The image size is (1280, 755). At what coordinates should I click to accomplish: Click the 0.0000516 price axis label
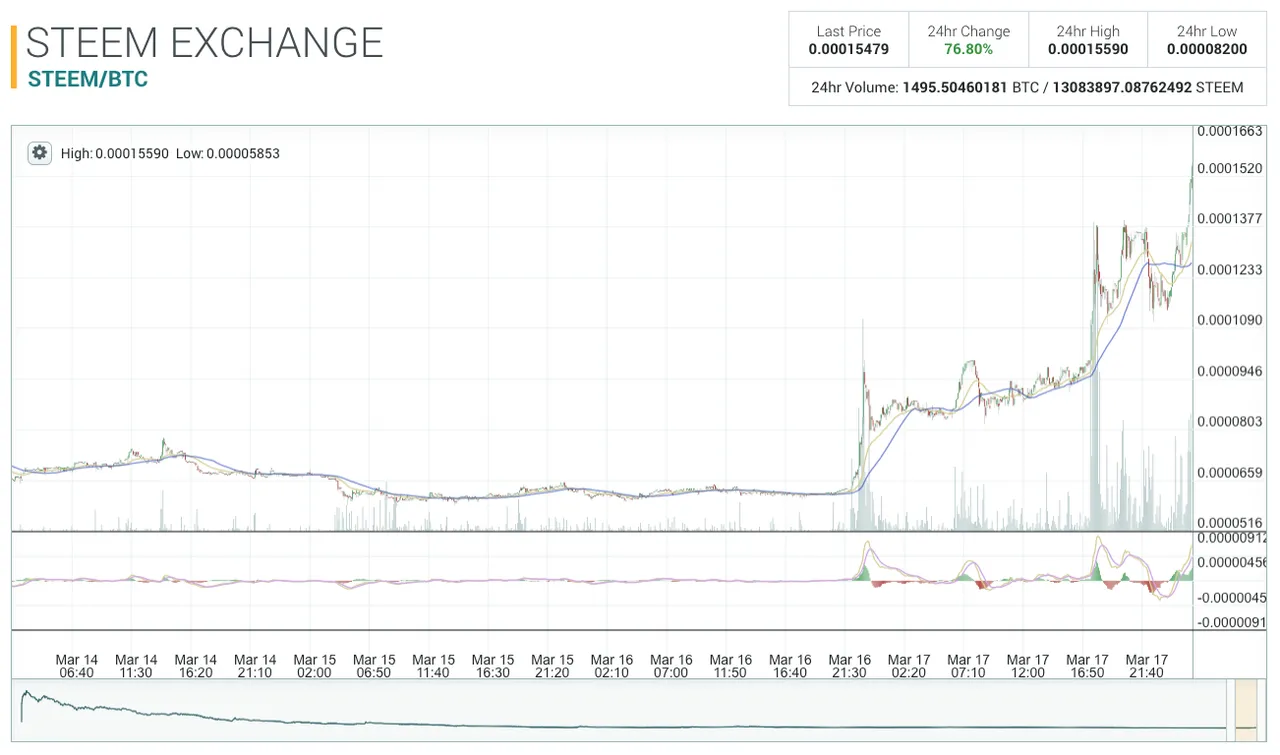click(1230, 522)
